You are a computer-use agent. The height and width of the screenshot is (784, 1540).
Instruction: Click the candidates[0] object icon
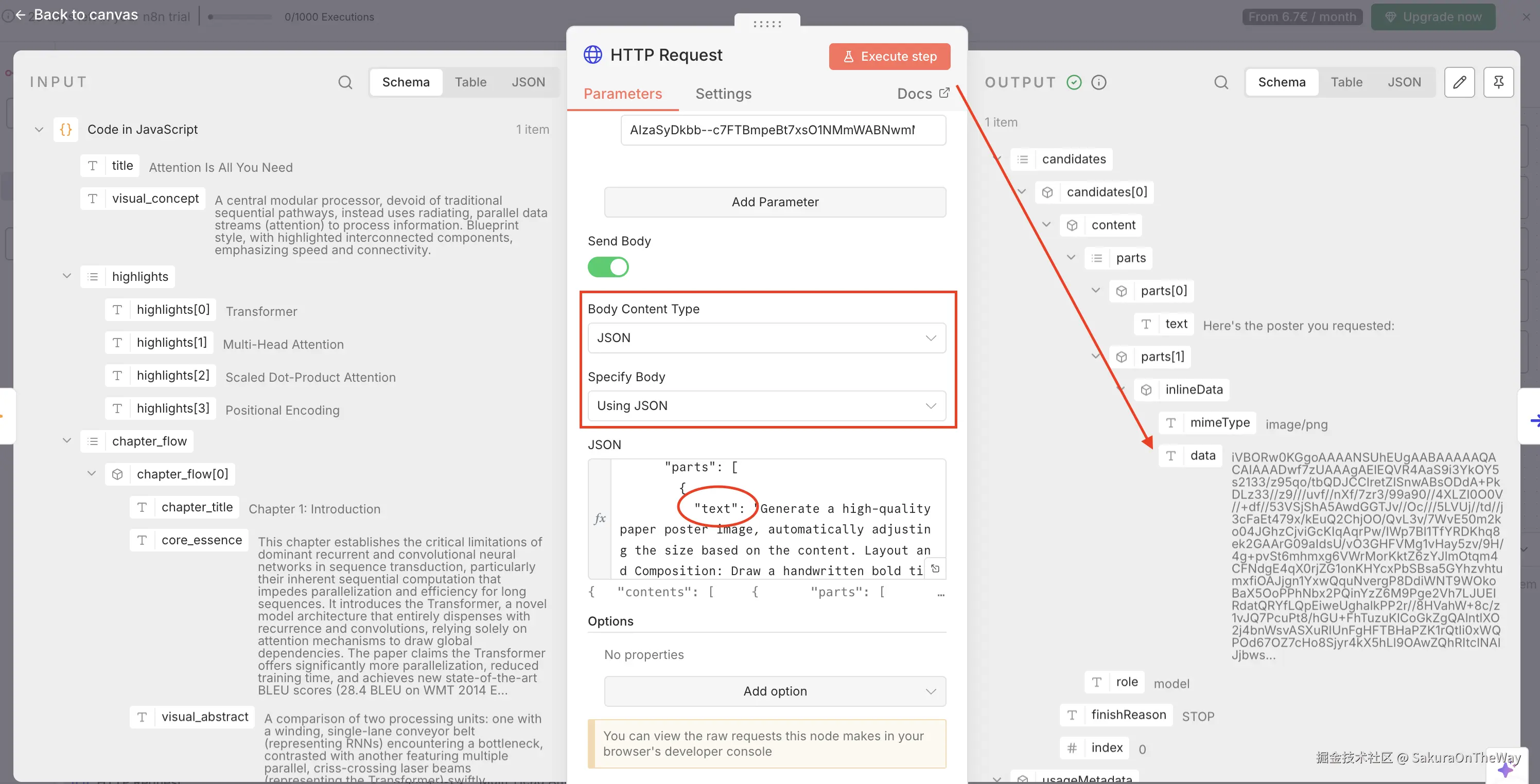[1047, 192]
